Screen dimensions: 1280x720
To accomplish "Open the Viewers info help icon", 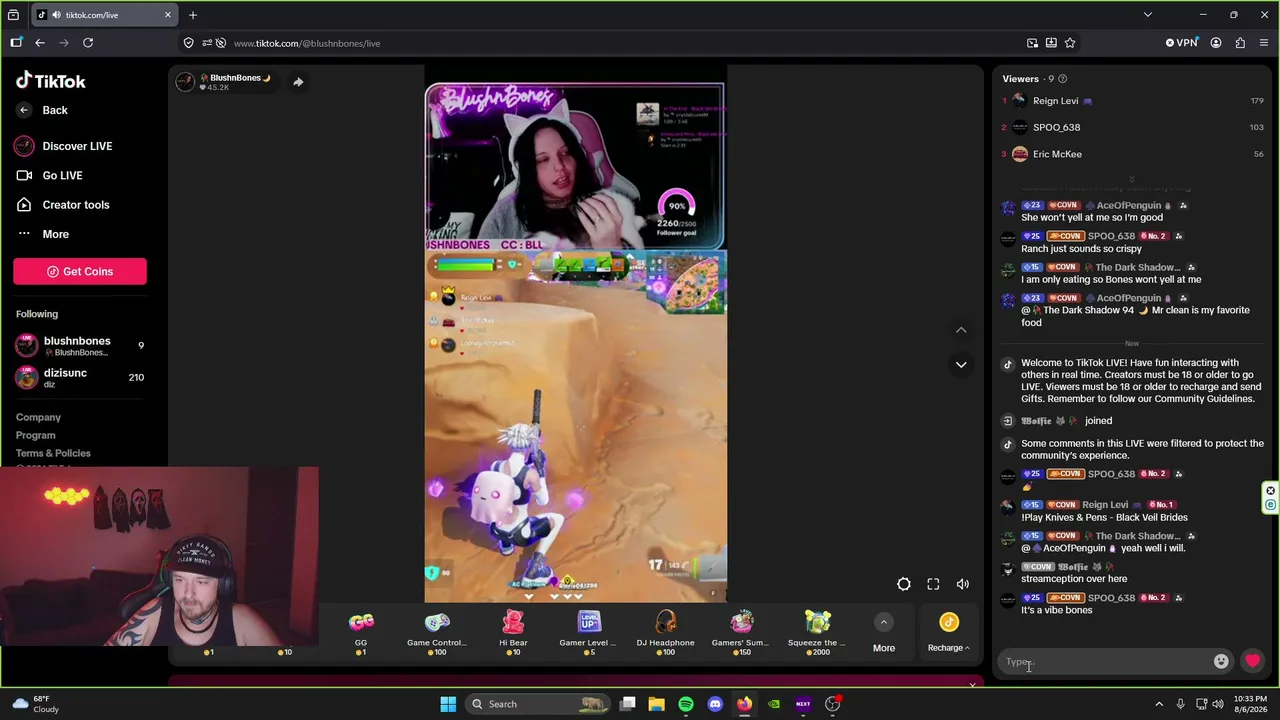I will (1062, 79).
